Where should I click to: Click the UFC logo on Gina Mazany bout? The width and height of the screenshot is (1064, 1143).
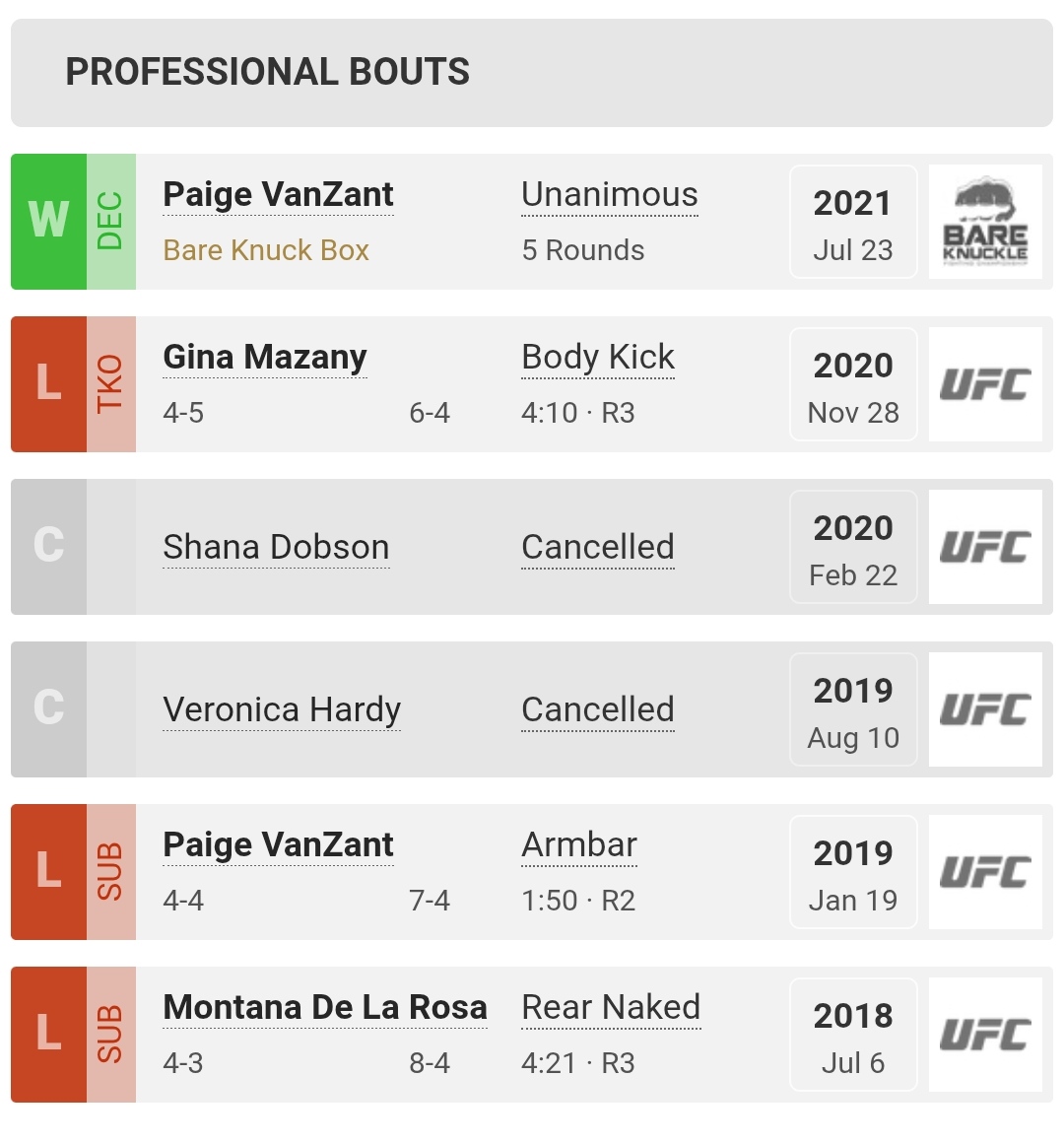985,384
